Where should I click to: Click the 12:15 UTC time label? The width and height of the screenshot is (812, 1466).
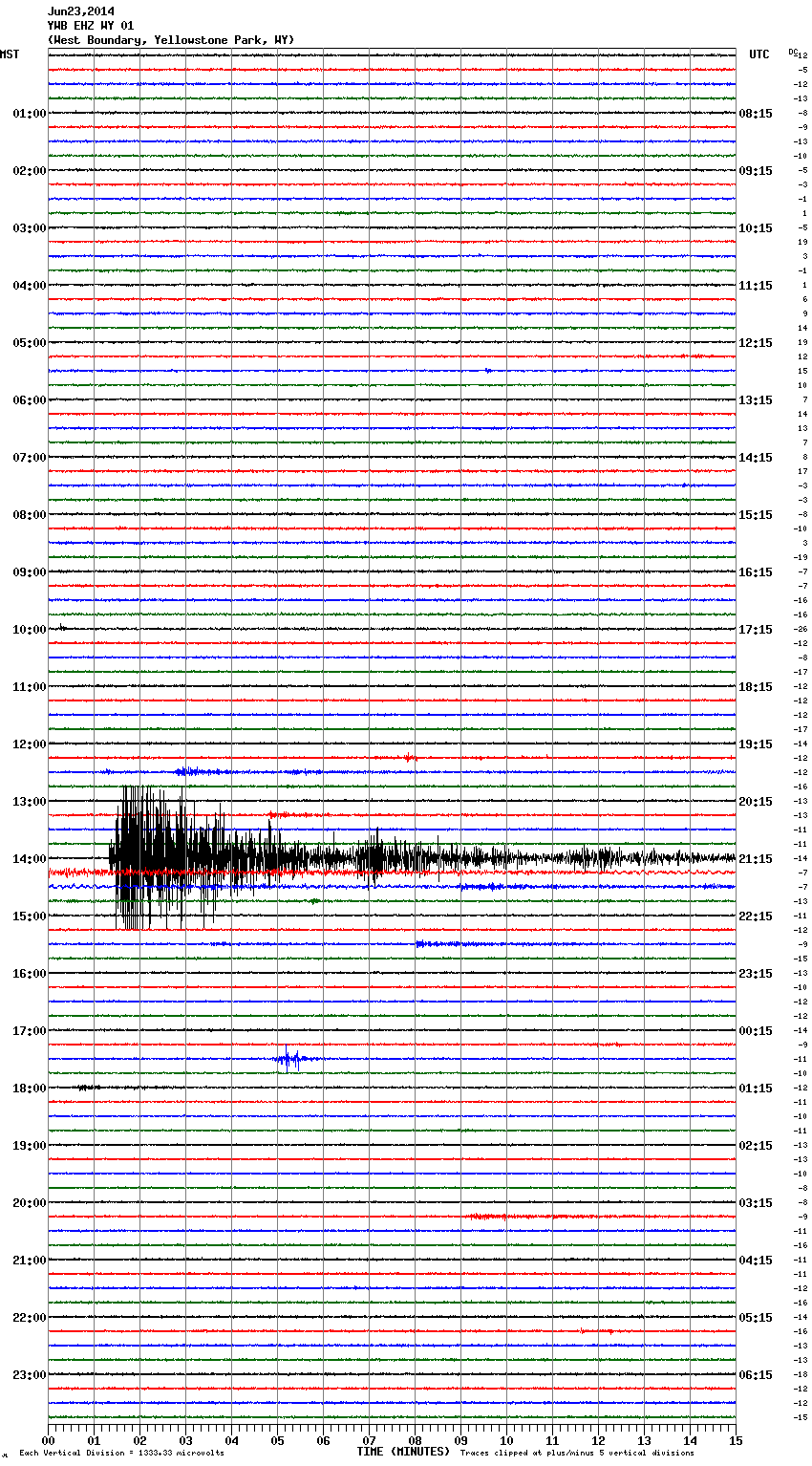coord(756,343)
